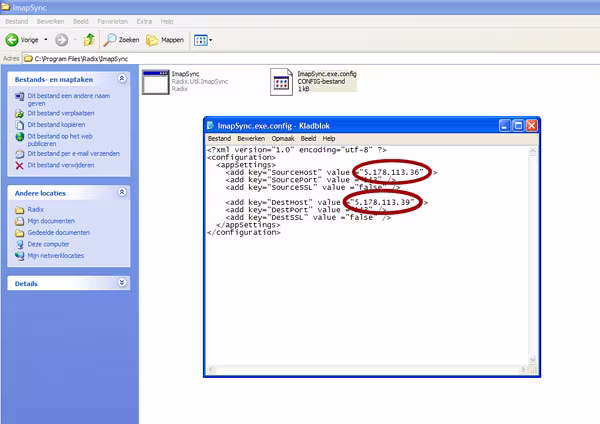Screen dimensions: 600x424
Task: Click the green Vorige back arrow icon
Action: (12, 39)
